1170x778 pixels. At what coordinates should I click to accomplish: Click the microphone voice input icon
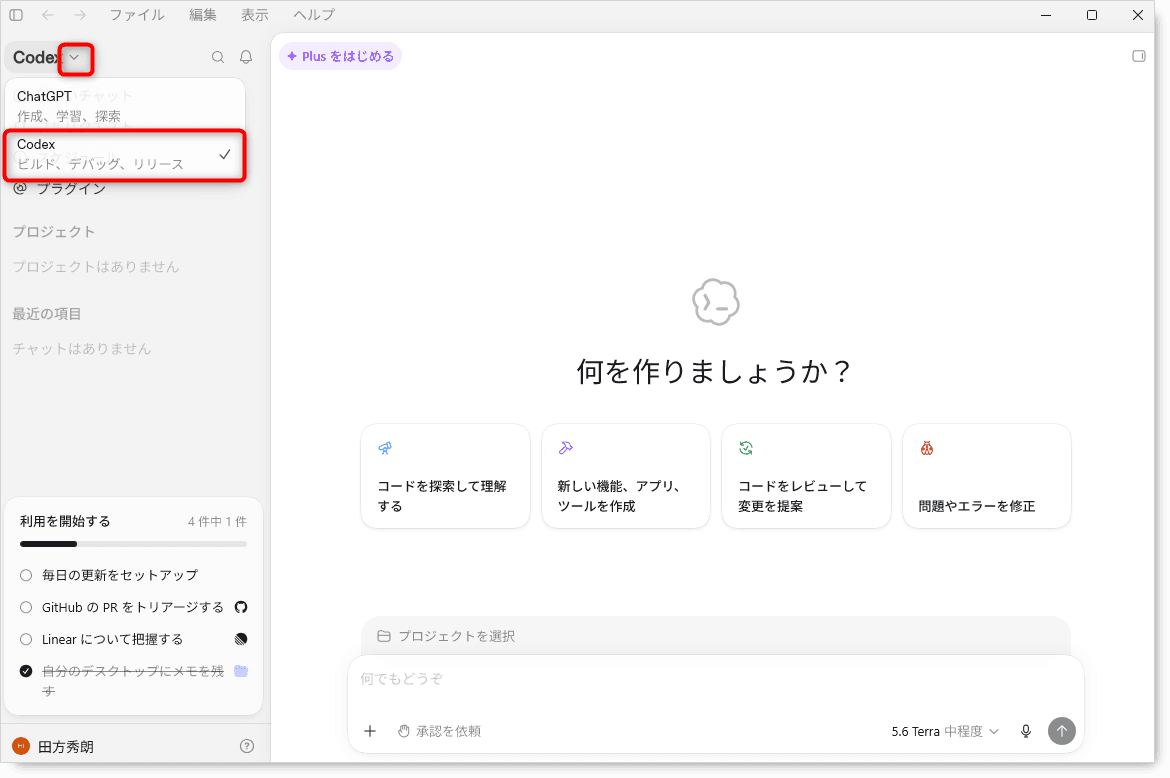pyautogui.click(x=1026, y=731)
